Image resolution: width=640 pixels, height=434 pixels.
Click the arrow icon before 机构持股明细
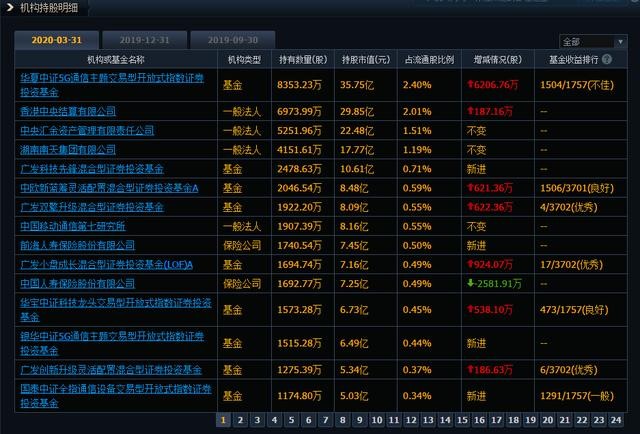(x=10, y=7)
